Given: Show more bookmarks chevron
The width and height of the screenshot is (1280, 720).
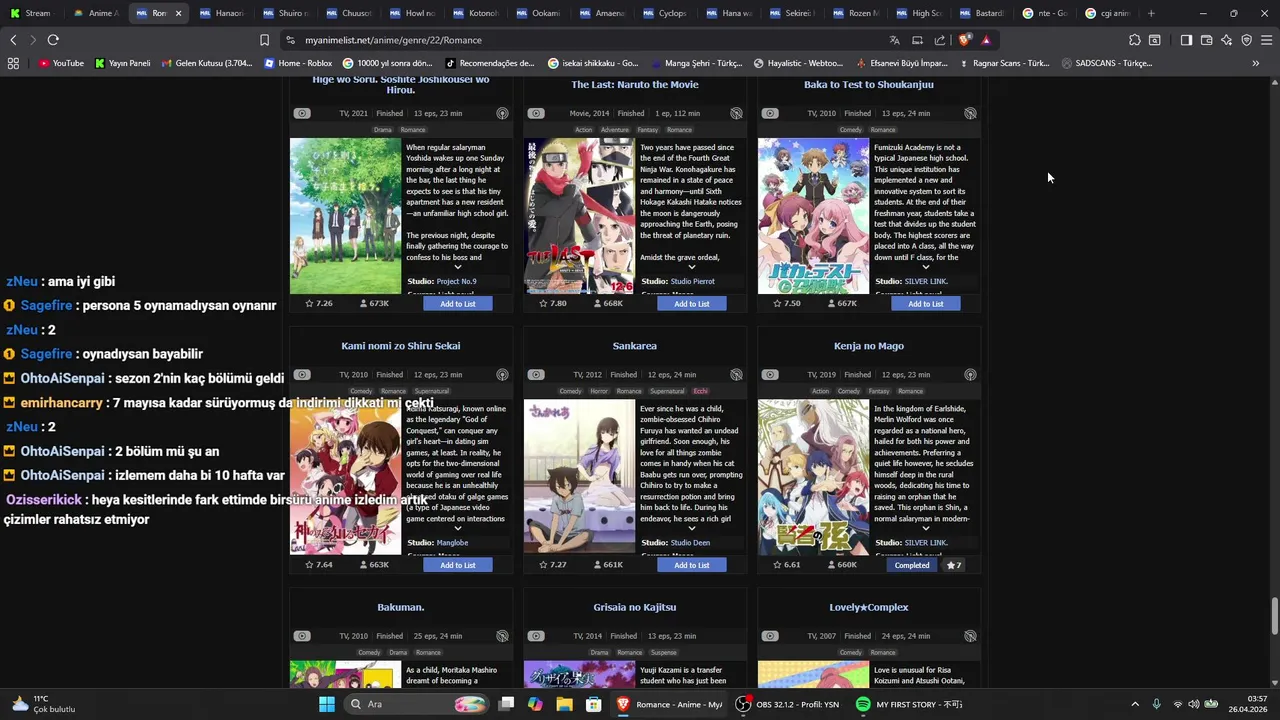Looking at the screenshot, I should coord(1256,63).
